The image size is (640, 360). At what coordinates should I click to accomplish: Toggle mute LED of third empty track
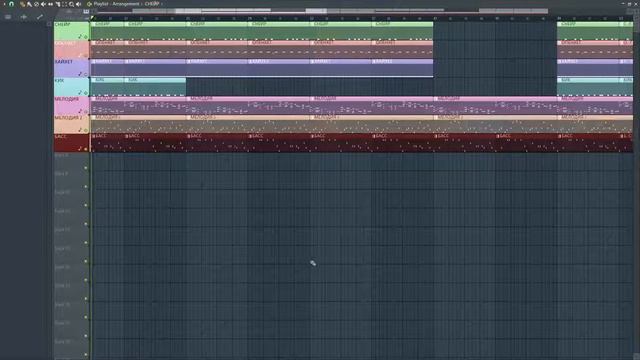click(86, 205)
